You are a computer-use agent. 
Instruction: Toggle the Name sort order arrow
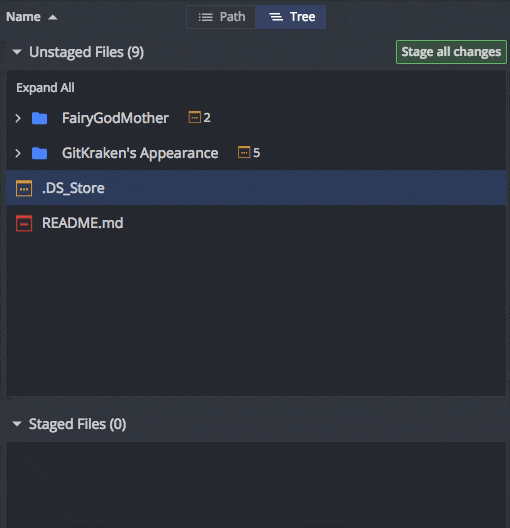(x=53, y=17)
